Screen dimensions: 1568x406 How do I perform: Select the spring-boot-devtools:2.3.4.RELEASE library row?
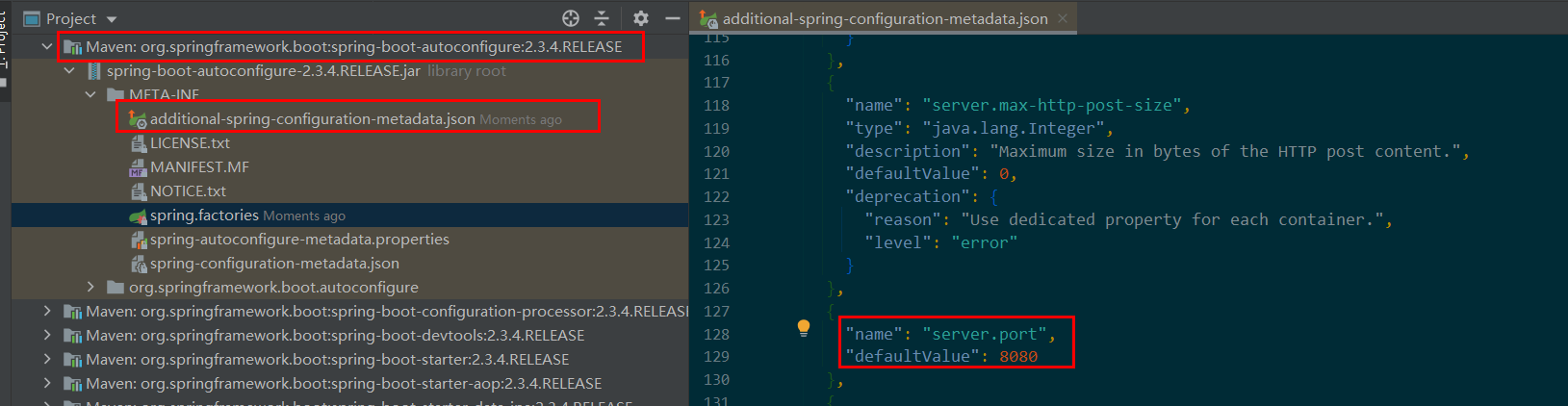(350, 335)
